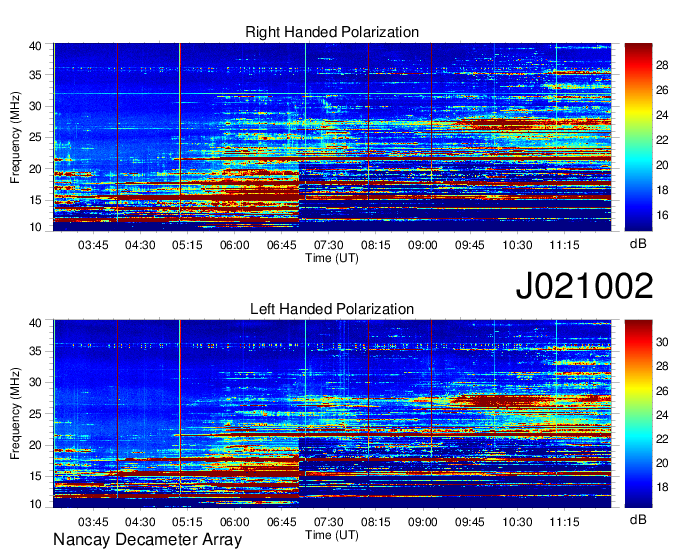Click the 10:30 time tick under Left Handed plot
The image size is (680, 552).
click(x=517, y=522)
